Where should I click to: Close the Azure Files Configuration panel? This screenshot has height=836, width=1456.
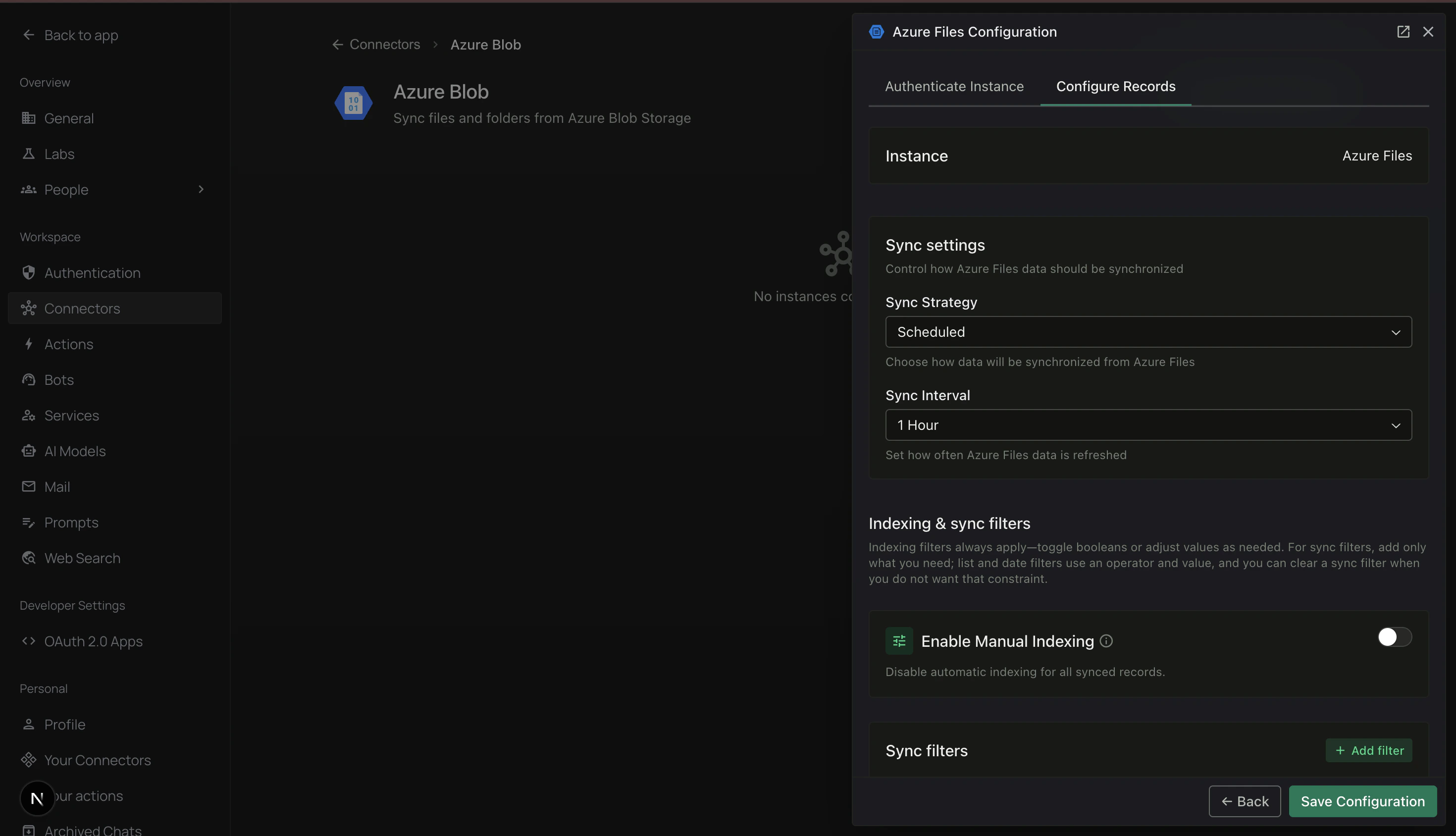point(1428,32)
